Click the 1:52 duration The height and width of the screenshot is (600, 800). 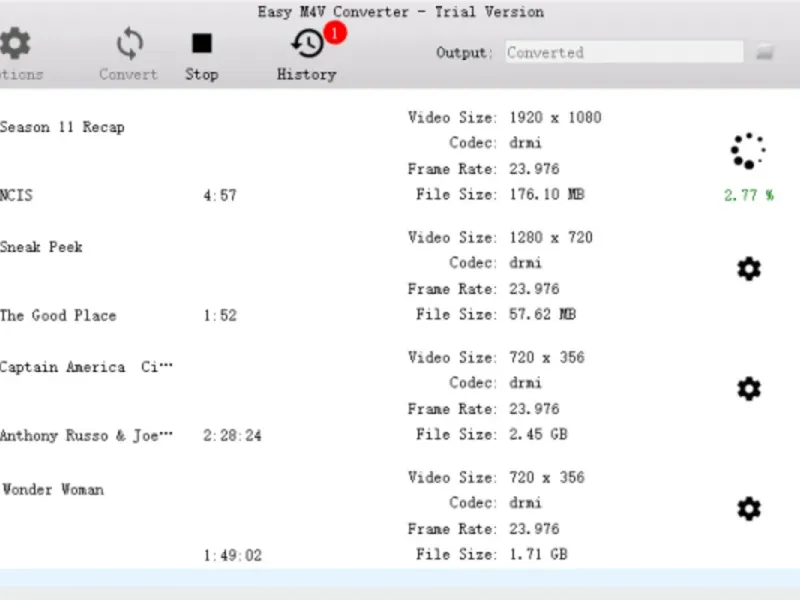click(220, 315)
